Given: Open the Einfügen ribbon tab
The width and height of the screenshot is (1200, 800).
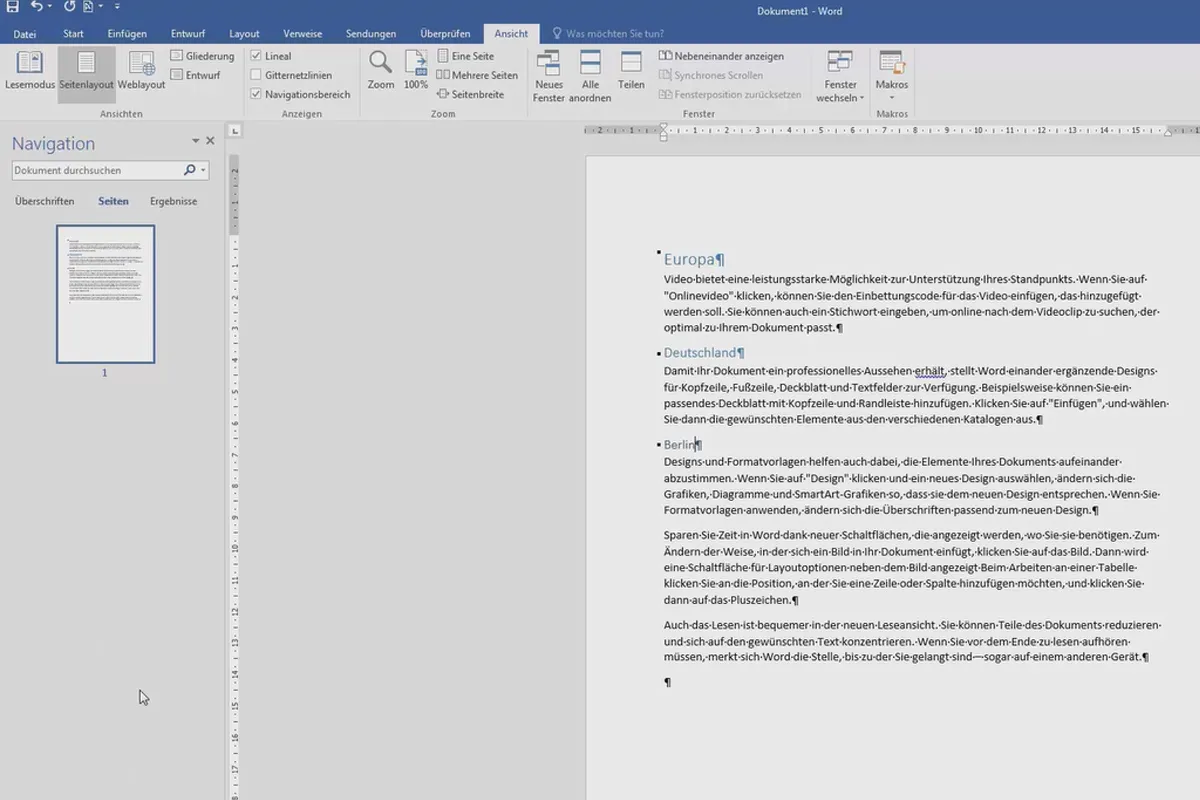Looking at the screenshot, I should click(x=127, y=33).
